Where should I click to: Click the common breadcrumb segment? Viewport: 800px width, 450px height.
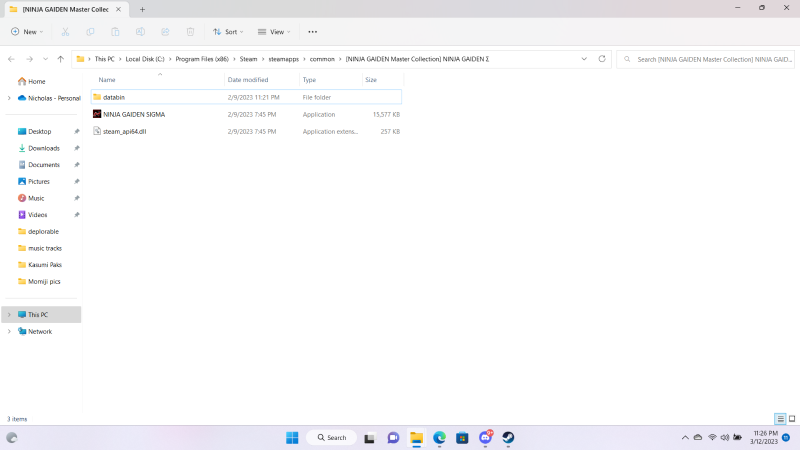click(x=322, y=59)
